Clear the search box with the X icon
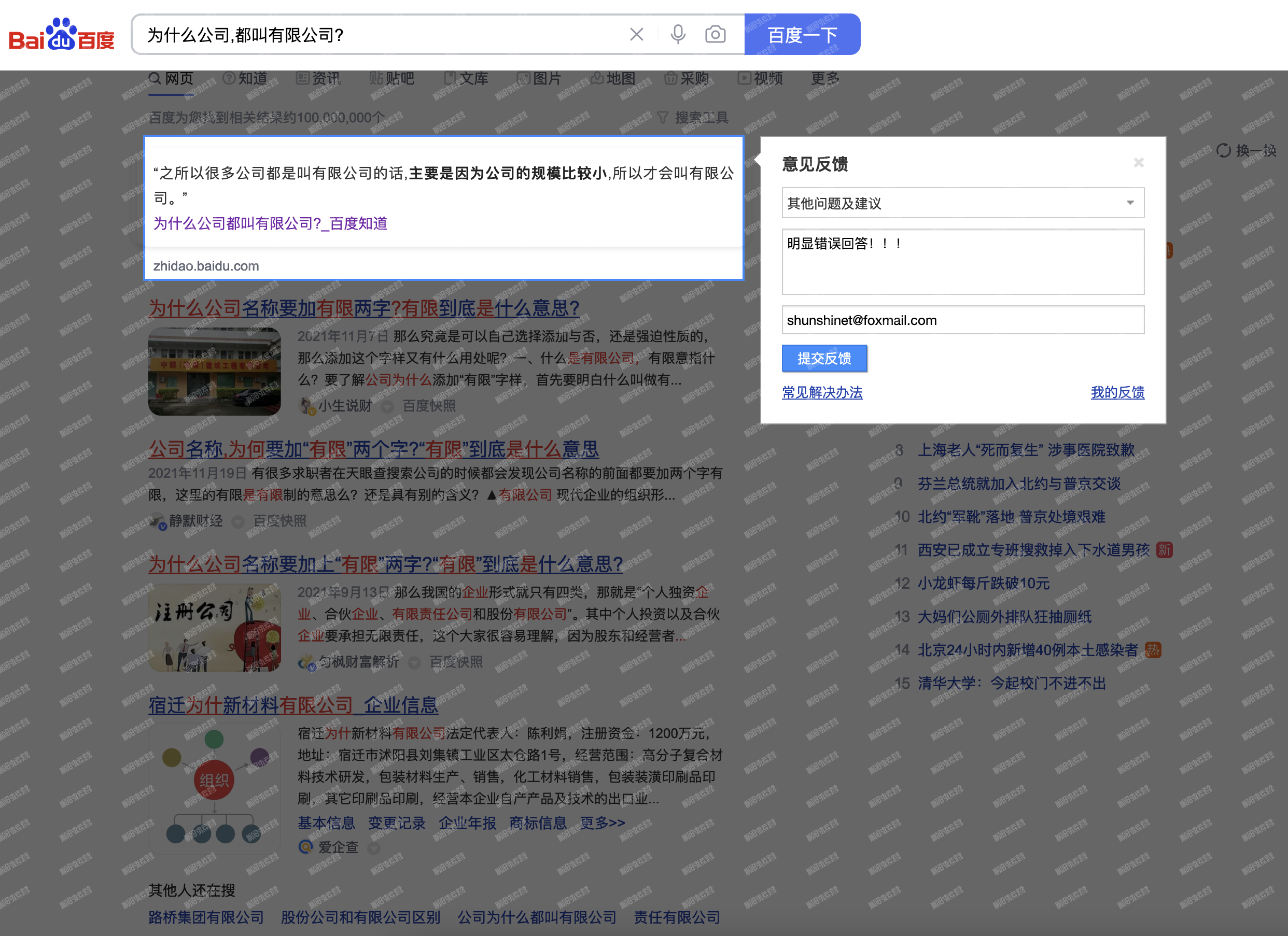 [x=637, y=35]
